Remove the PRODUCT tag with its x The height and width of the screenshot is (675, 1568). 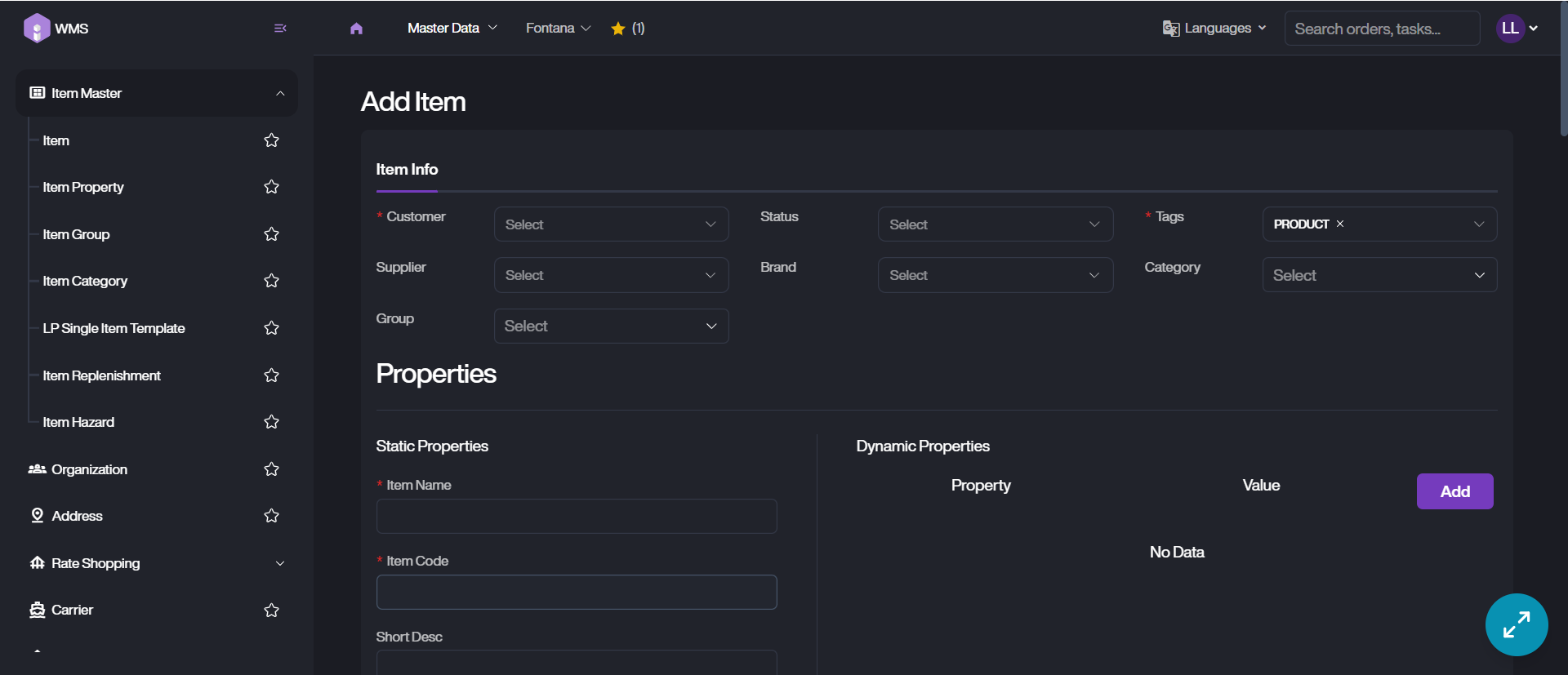(x=1340, y=224)
